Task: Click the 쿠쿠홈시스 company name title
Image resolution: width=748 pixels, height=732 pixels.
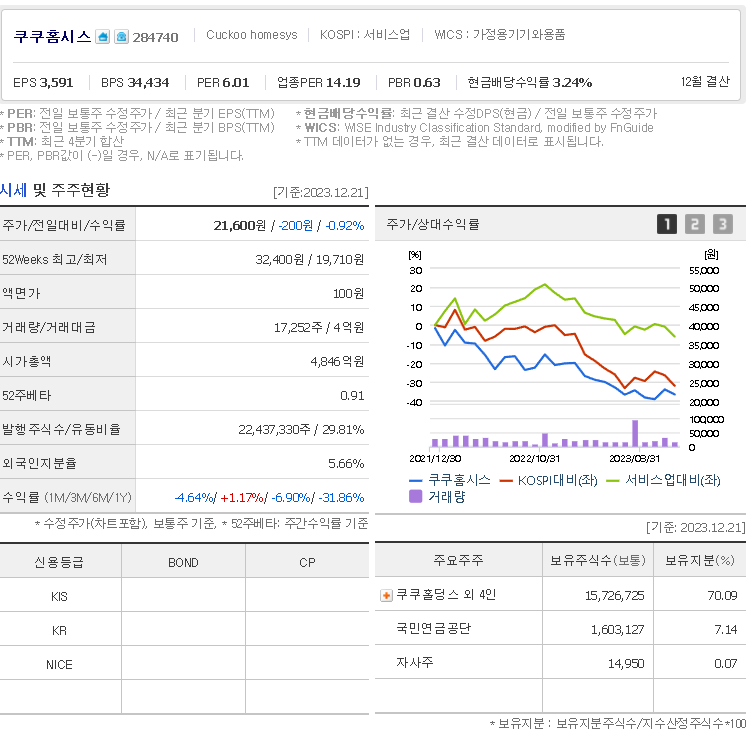Action: [x=52, y=36]
